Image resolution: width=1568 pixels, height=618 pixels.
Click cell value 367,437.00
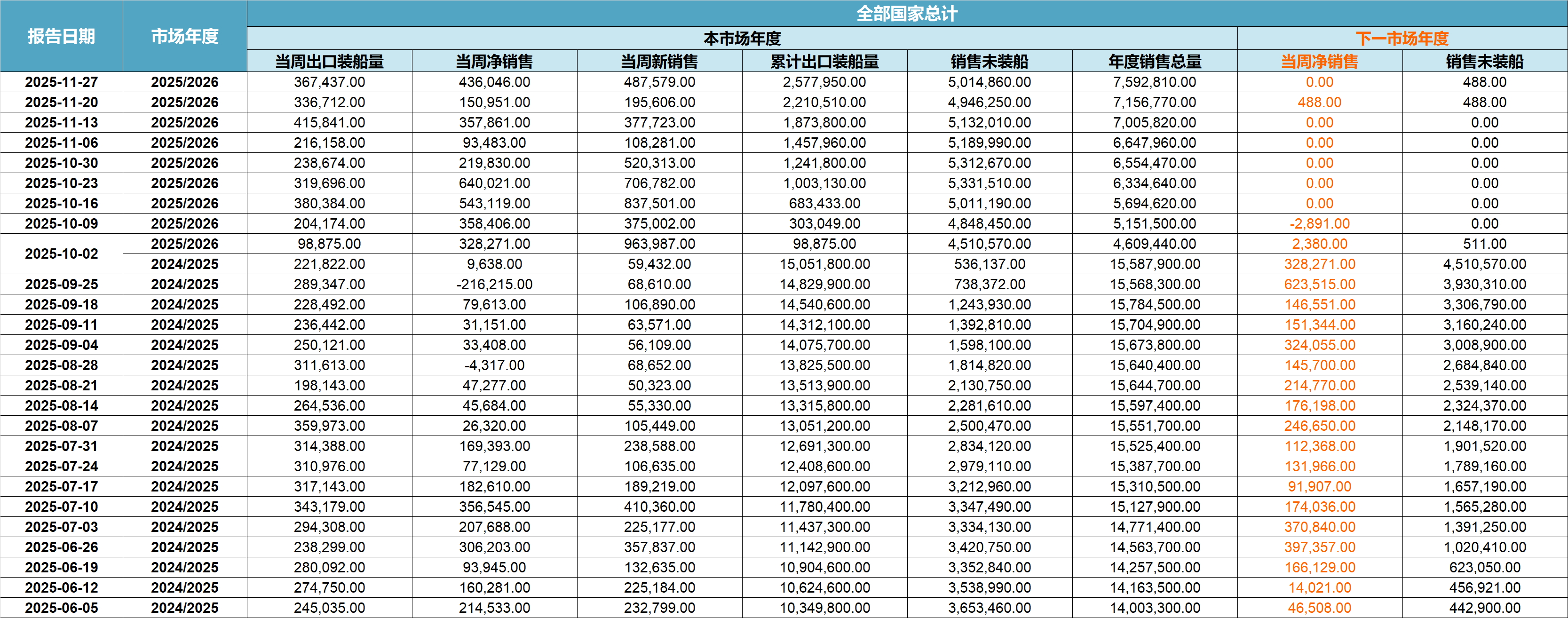[329, 82]
